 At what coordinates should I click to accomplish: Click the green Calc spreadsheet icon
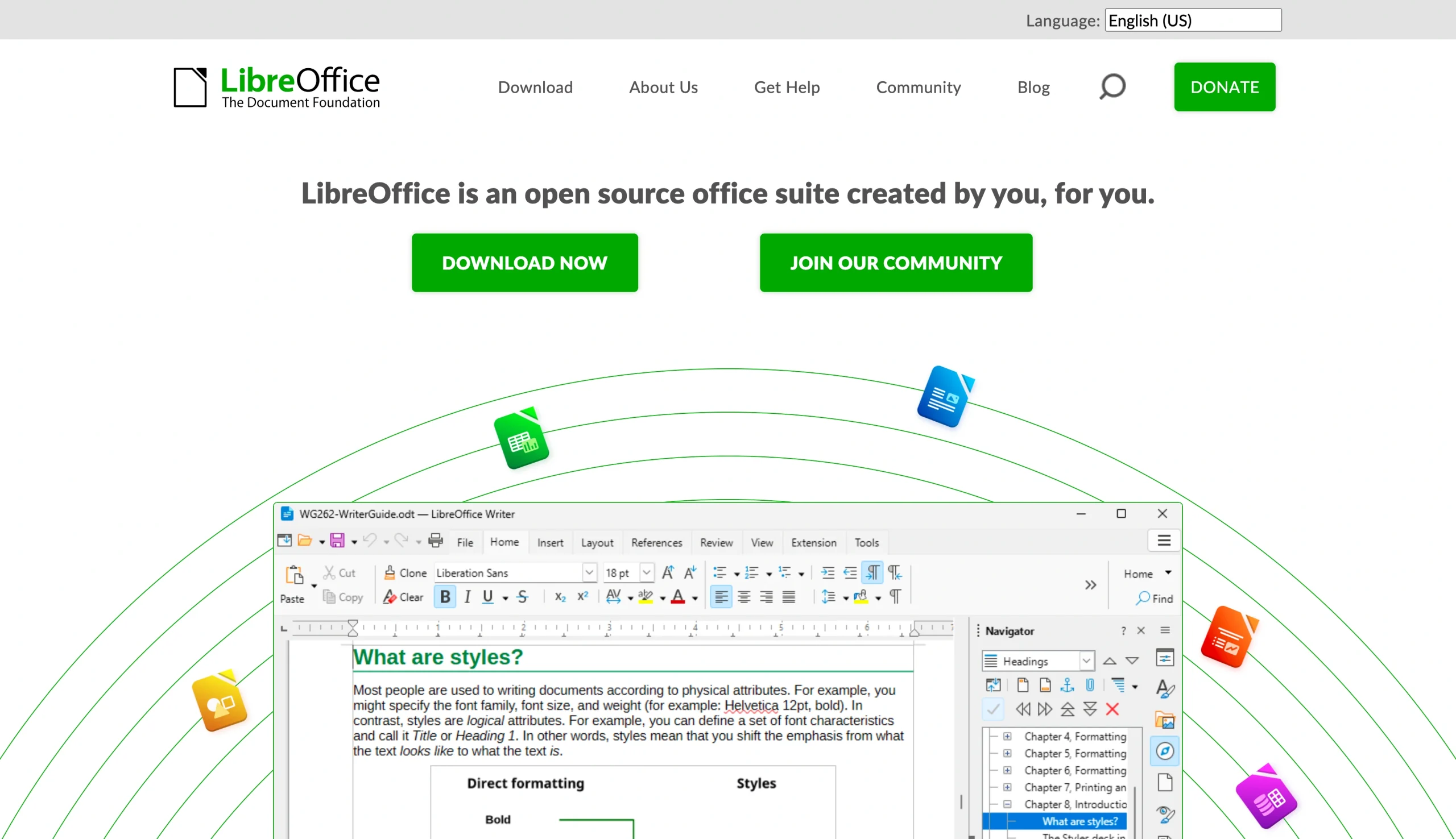(522, 438)
